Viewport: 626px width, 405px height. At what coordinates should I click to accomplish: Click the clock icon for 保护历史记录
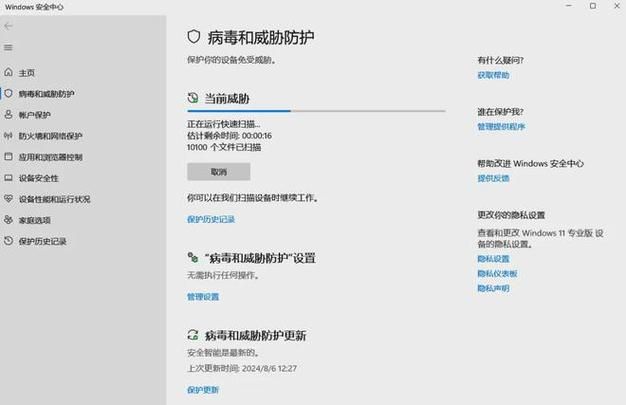click(8, 241)
